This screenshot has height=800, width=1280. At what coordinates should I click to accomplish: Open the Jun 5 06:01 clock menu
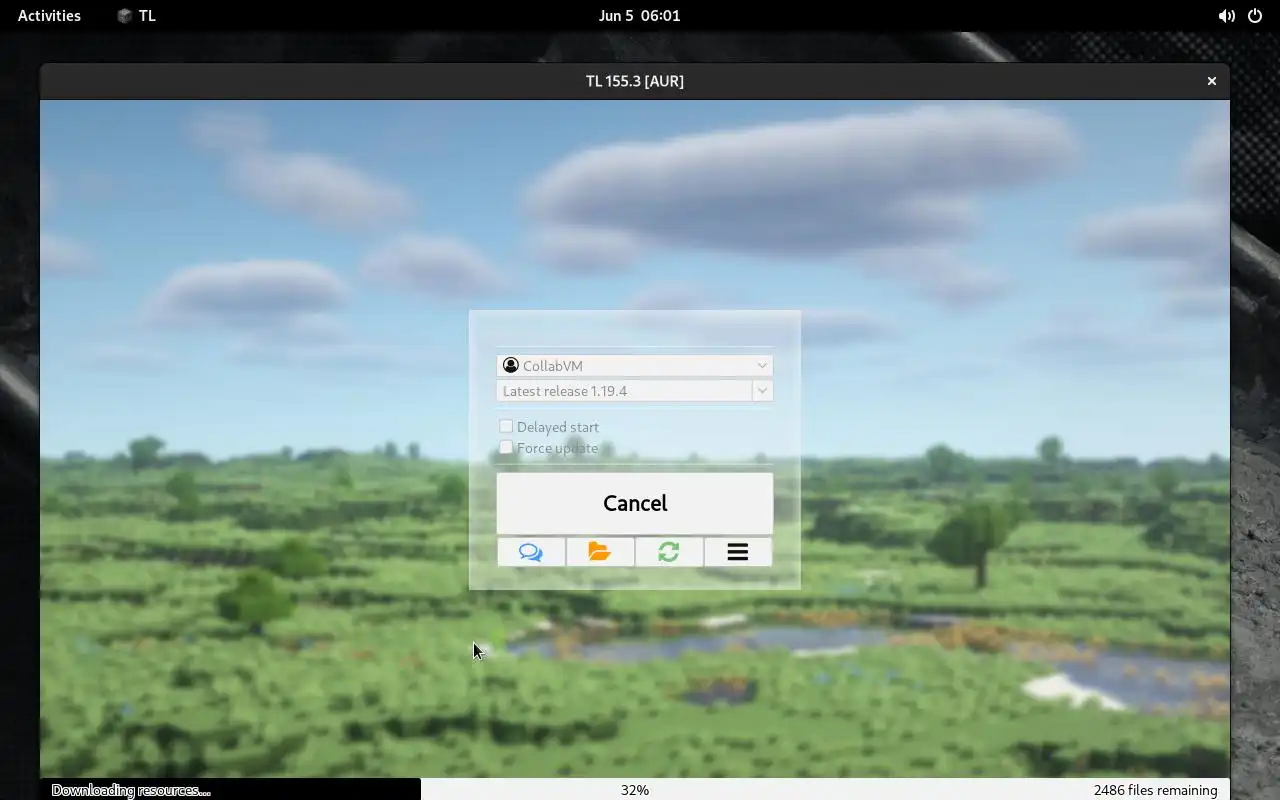point(640,16)
